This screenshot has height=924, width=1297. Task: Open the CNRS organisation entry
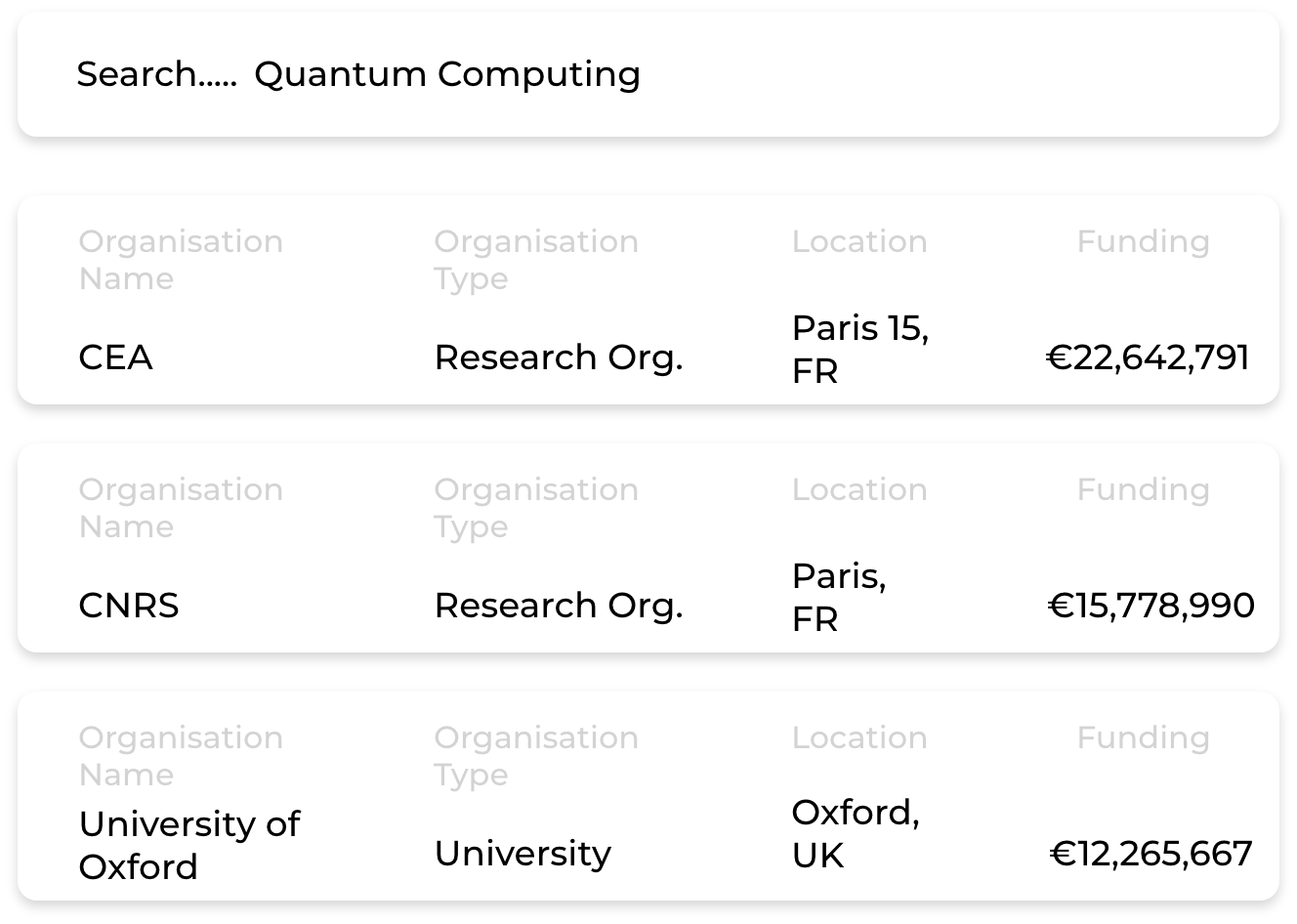point(648,548)
